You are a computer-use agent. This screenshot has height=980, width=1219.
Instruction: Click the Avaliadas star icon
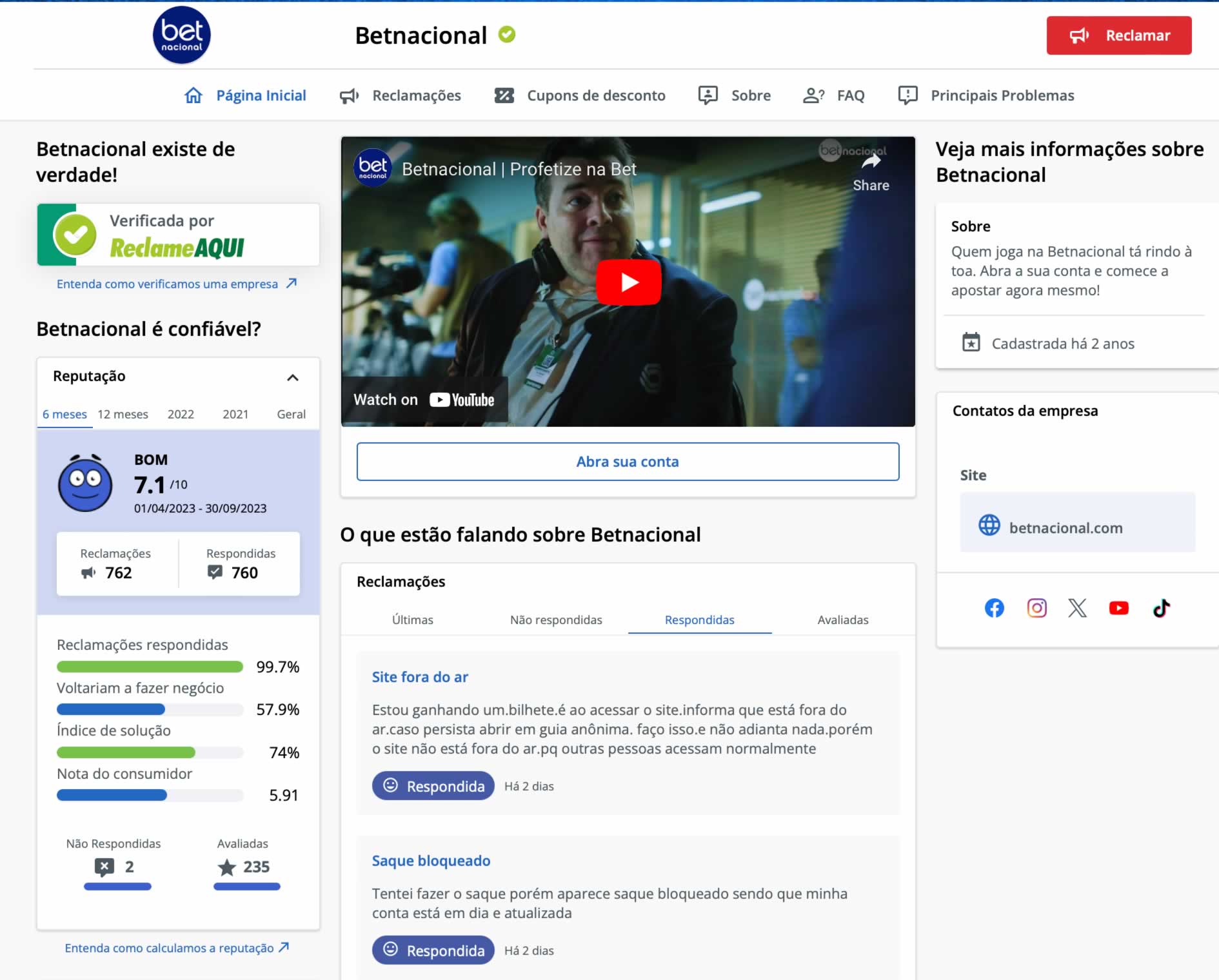coord(226,867)
